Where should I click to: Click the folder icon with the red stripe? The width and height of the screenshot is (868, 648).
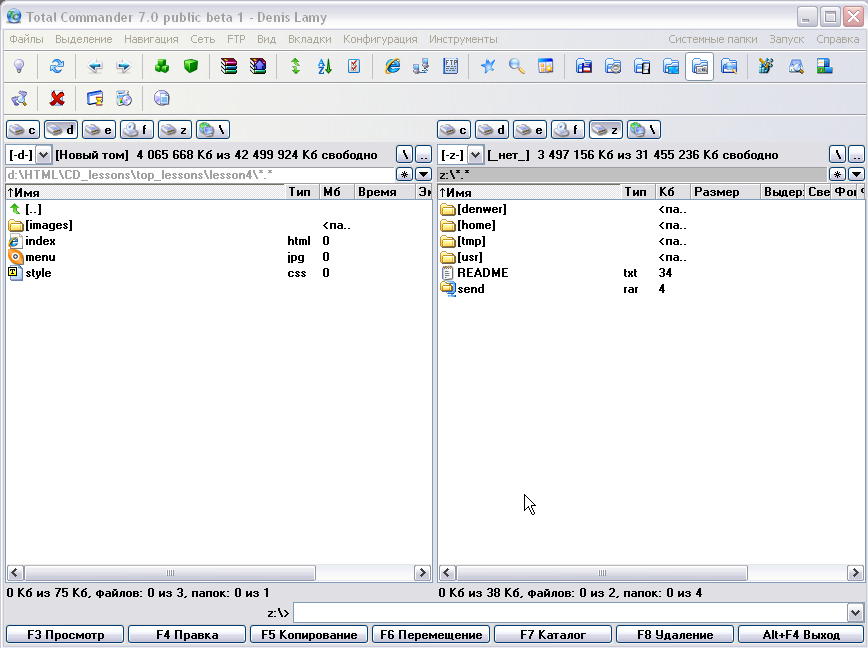(x=583, y=66)
